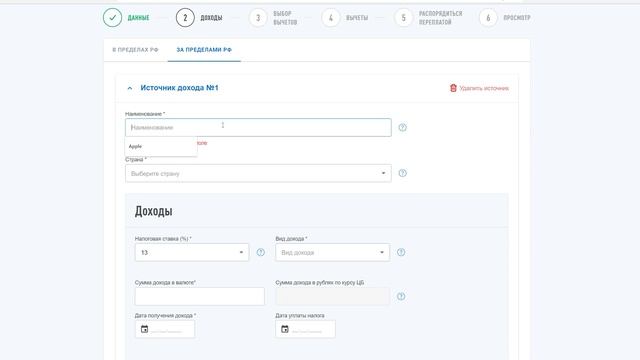Click Сумма дохода в рублях field
This screenshot has height=360, width=640.
[333, 296]
